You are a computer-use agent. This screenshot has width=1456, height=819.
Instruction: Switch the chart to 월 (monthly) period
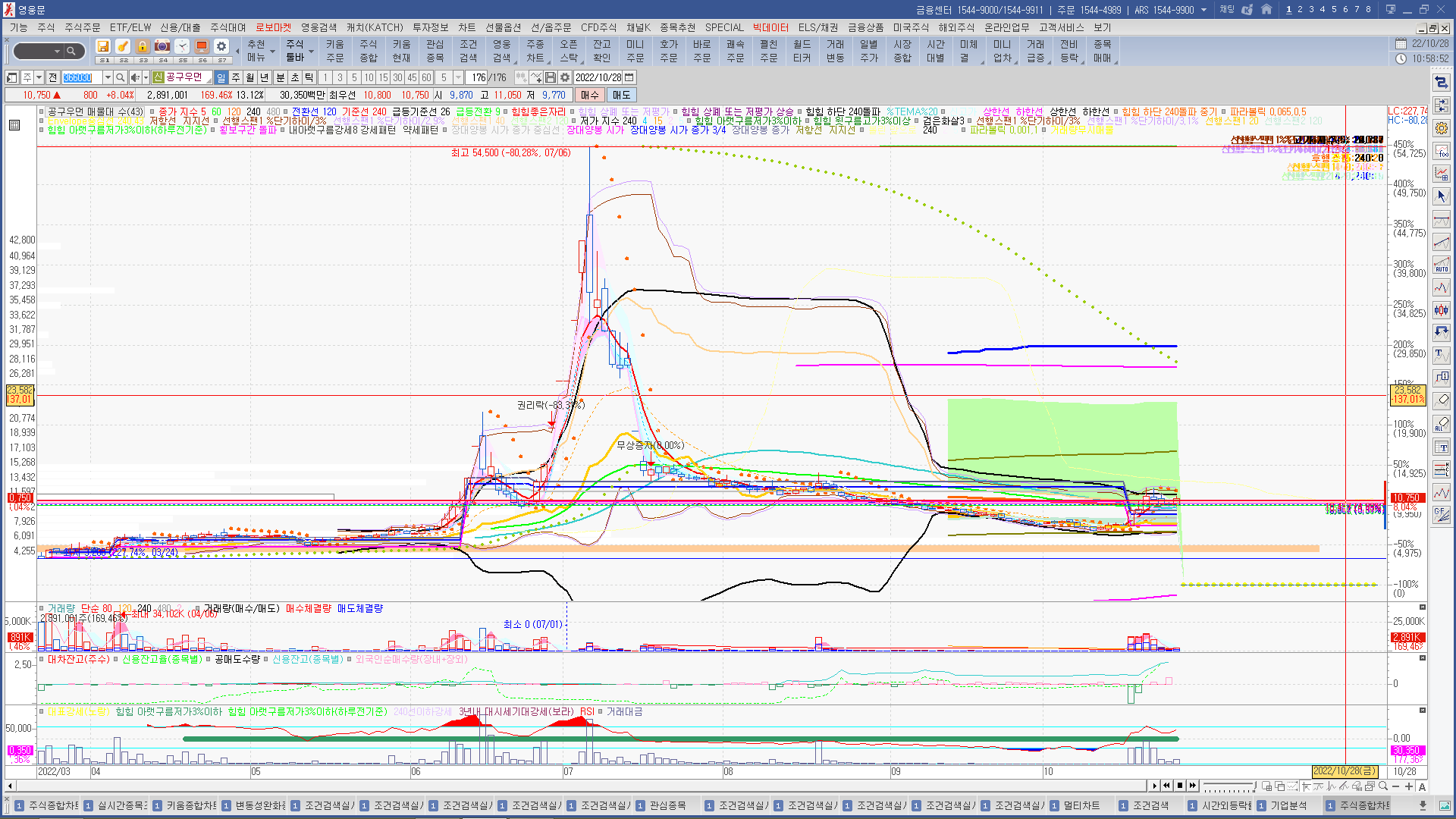[249, 77]
